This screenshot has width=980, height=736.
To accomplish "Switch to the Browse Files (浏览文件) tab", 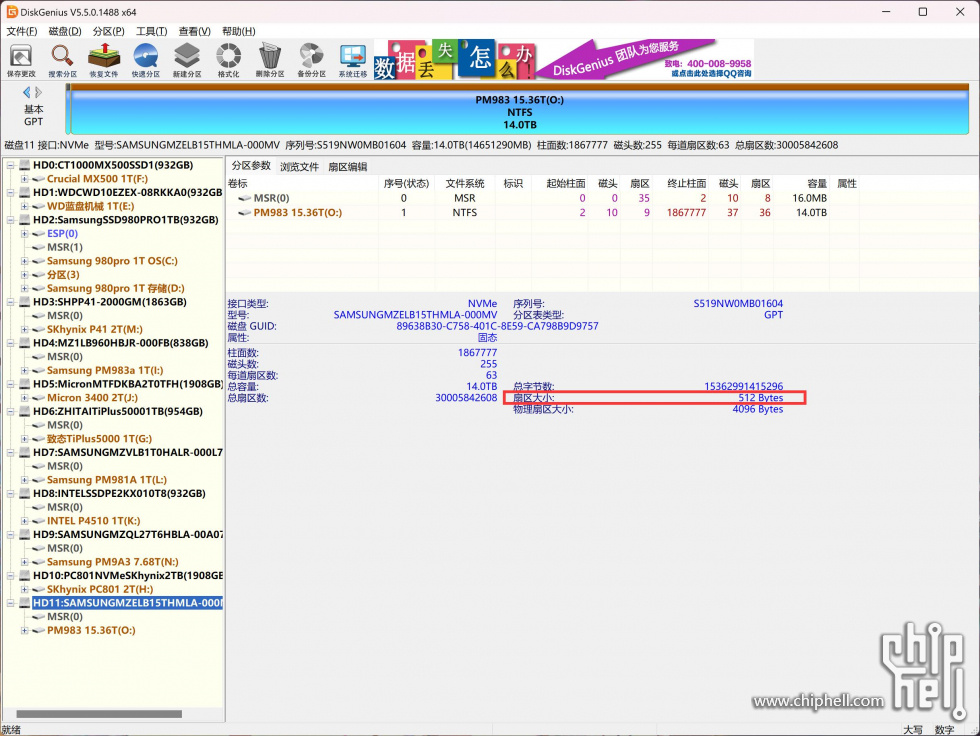I will click(x=299, y=167).
